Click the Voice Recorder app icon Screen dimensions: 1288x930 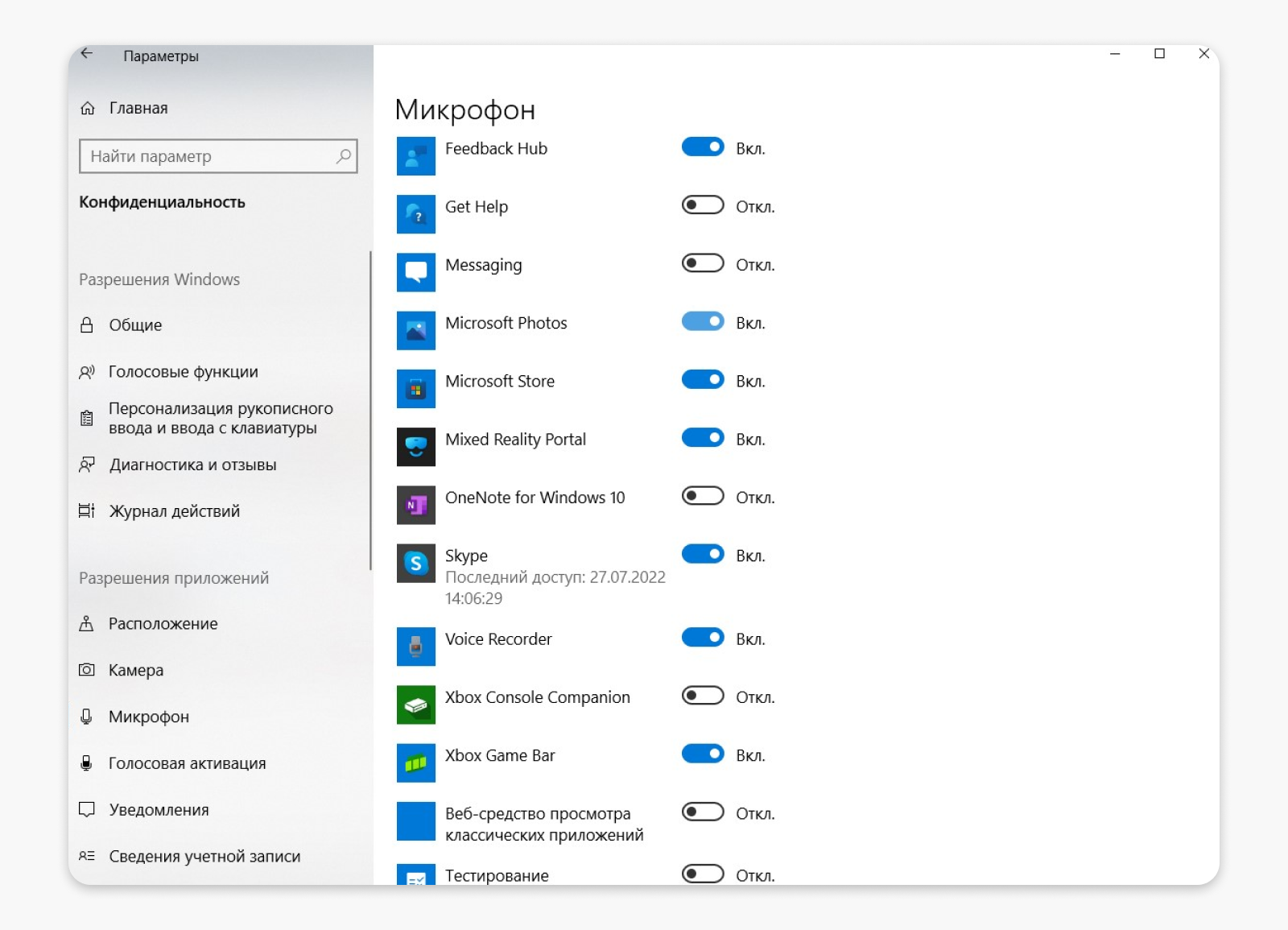415,647
